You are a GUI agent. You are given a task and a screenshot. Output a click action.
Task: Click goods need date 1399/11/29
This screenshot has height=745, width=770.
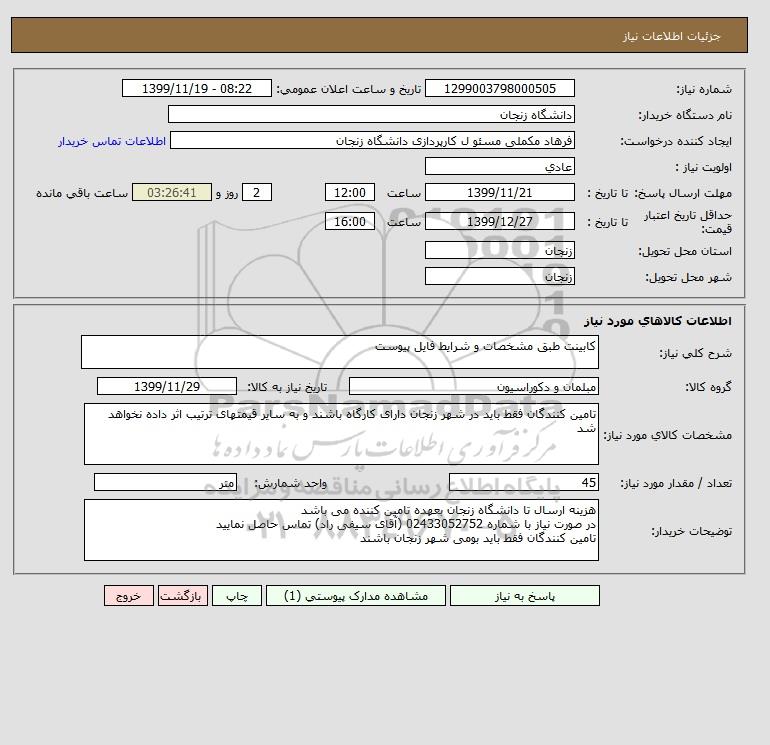coord(167,386)
